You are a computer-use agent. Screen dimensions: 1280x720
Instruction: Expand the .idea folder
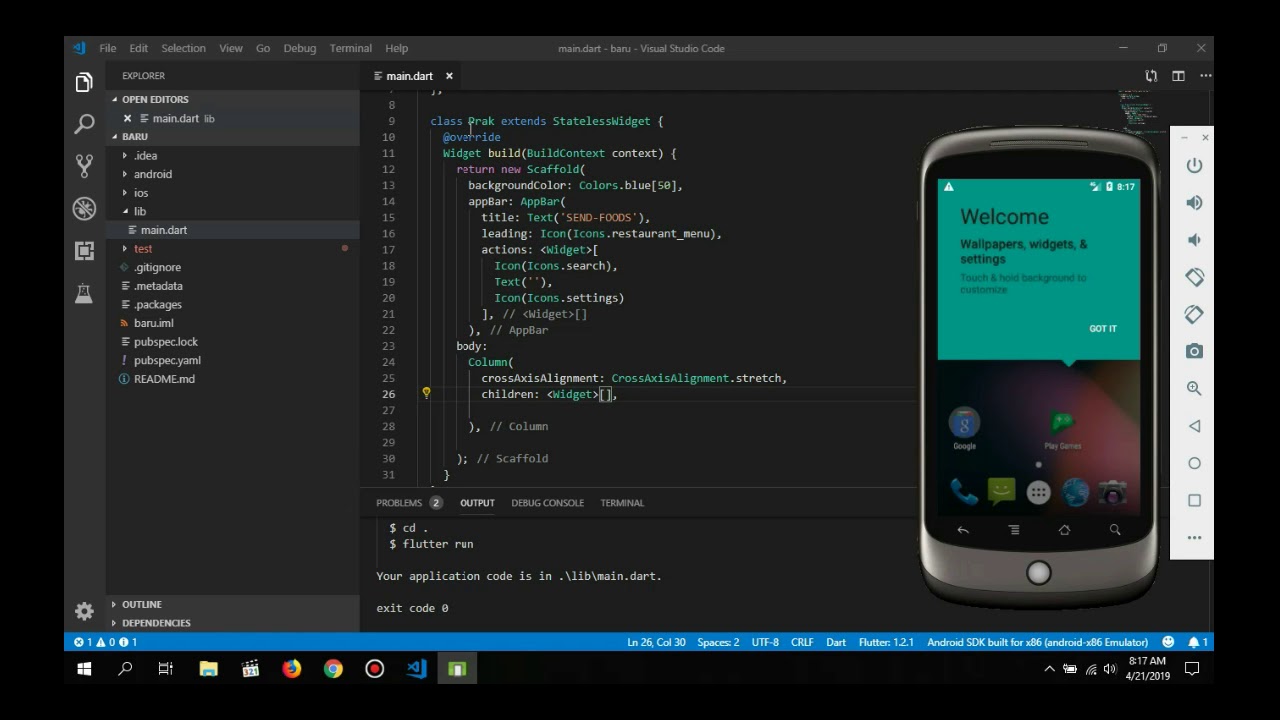(145, 156)
